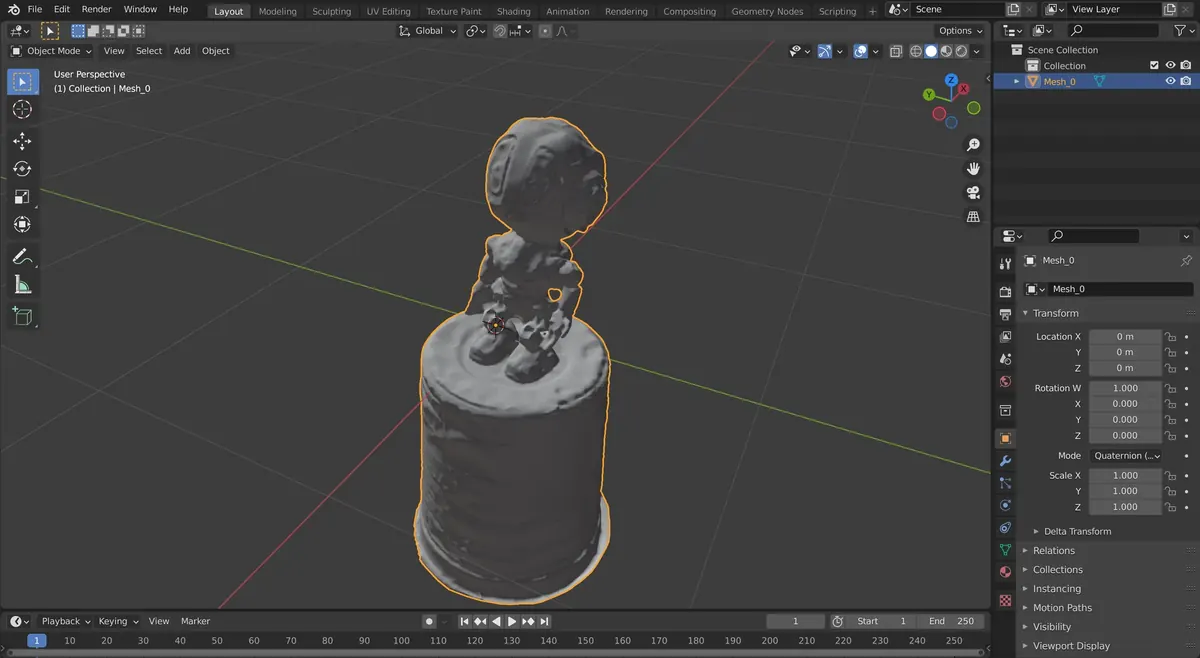Open the Modifiers properties tab
1200x658 pixels.
[1005, 461]
